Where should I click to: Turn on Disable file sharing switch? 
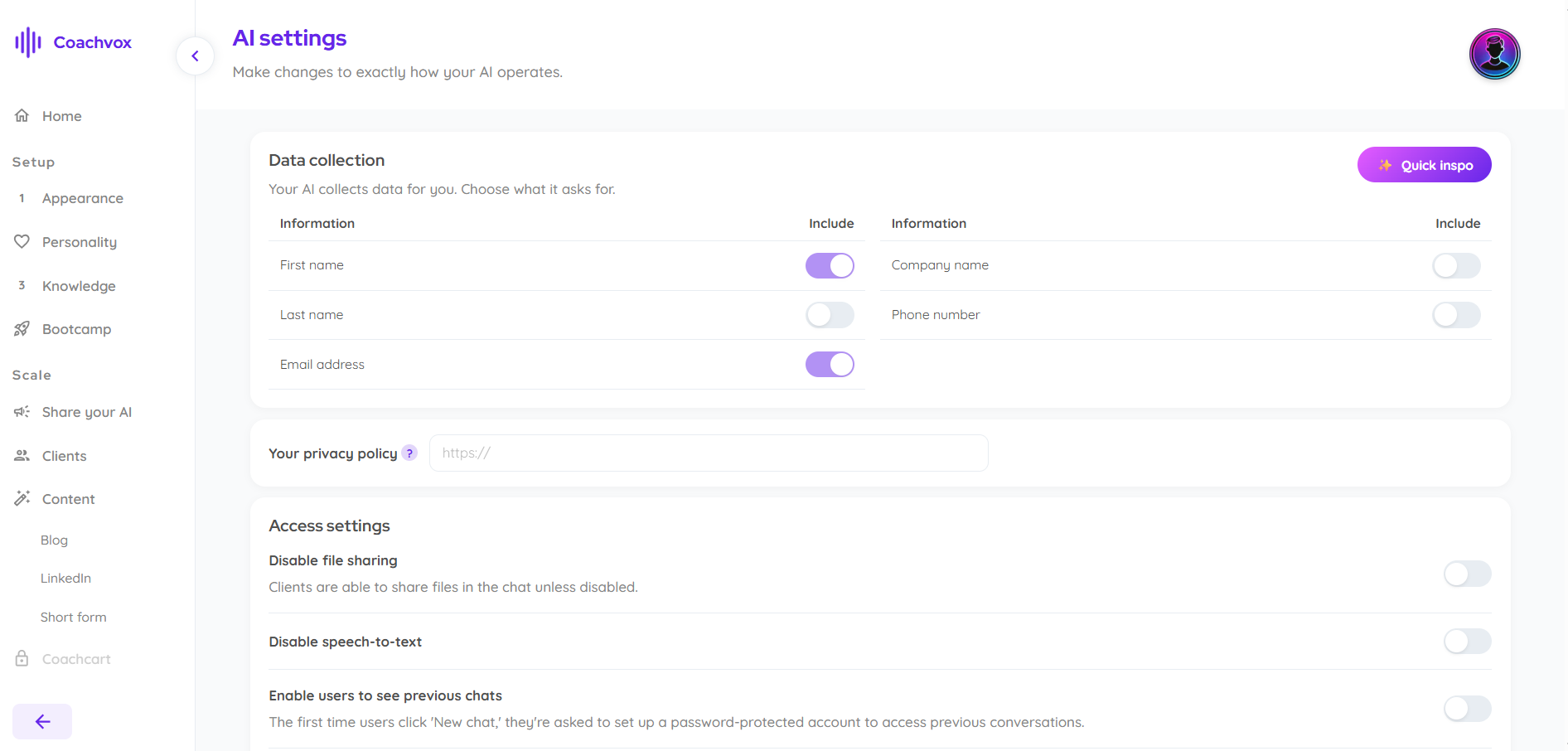click(x=1467, y=574)
